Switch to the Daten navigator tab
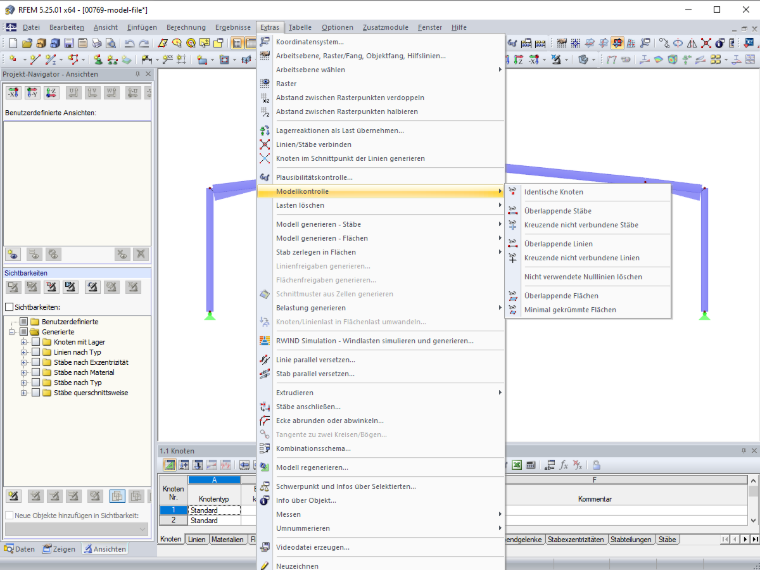 click(19, 549)
